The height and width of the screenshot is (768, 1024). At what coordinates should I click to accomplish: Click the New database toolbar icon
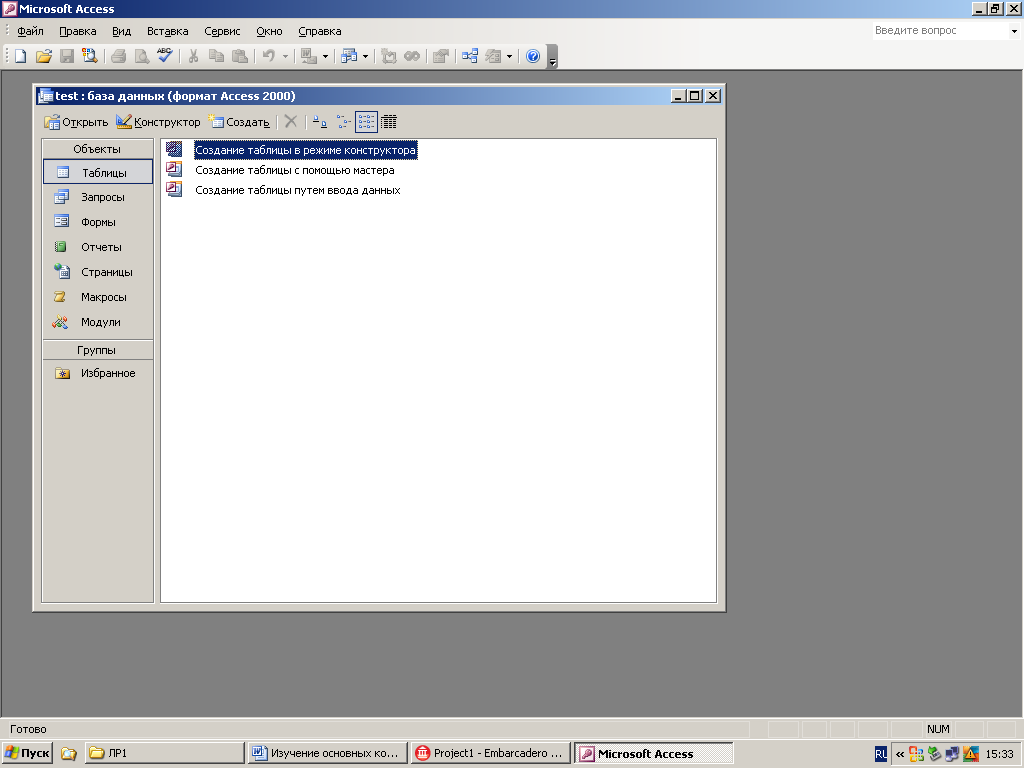[20, 56]
